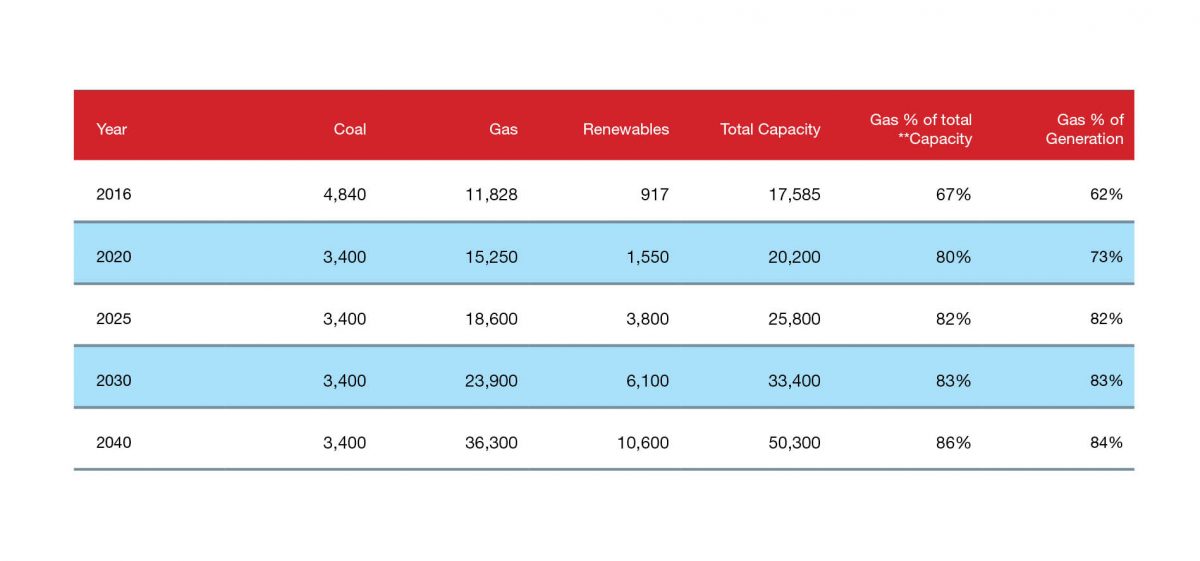
Task: Click the Renewables column header
Action: 626,129
